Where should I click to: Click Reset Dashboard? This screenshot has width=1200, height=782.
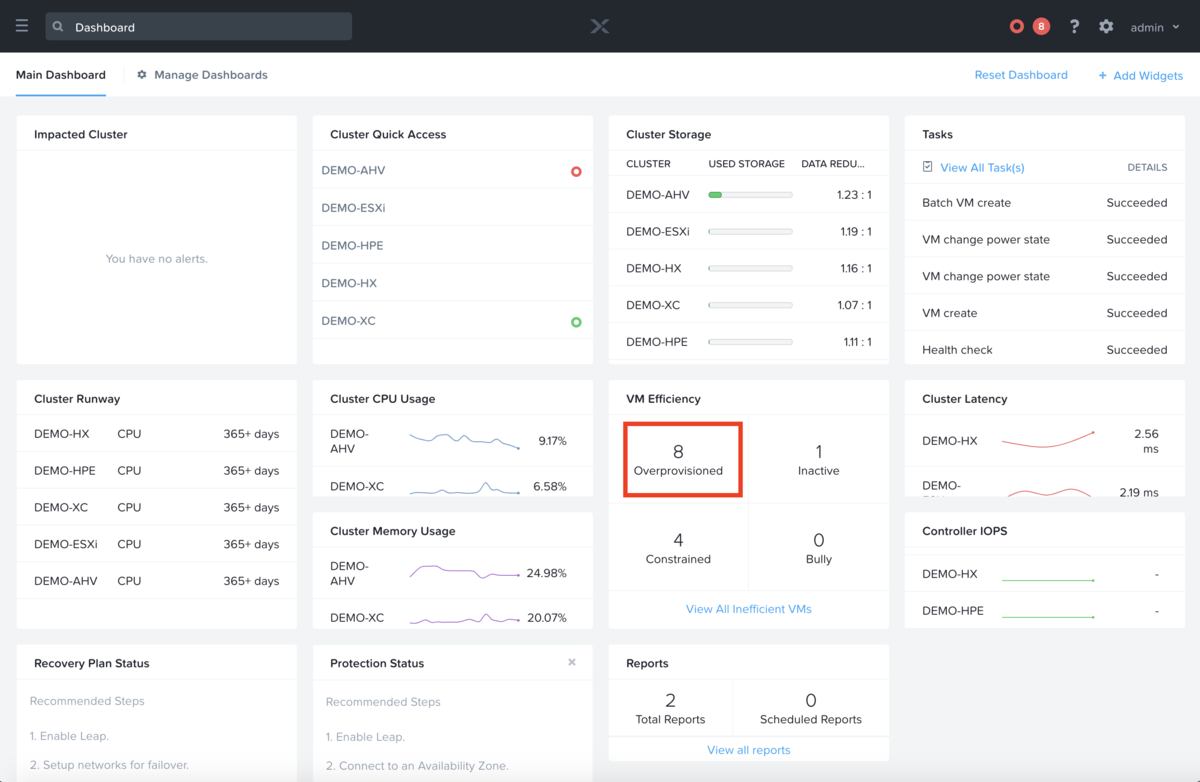1021,74
